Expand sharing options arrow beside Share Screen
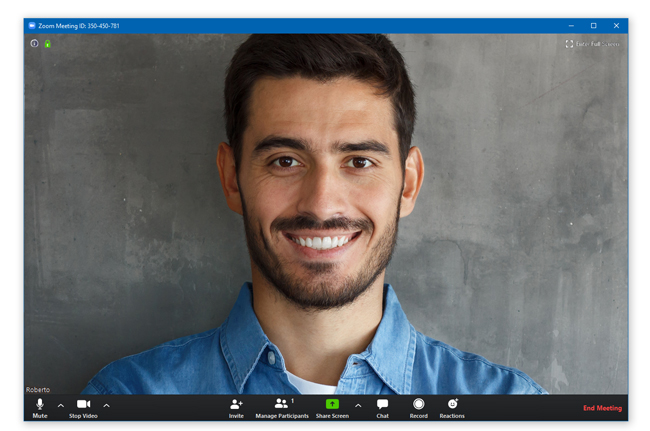The image size is (650, 431). click(358, 405)
